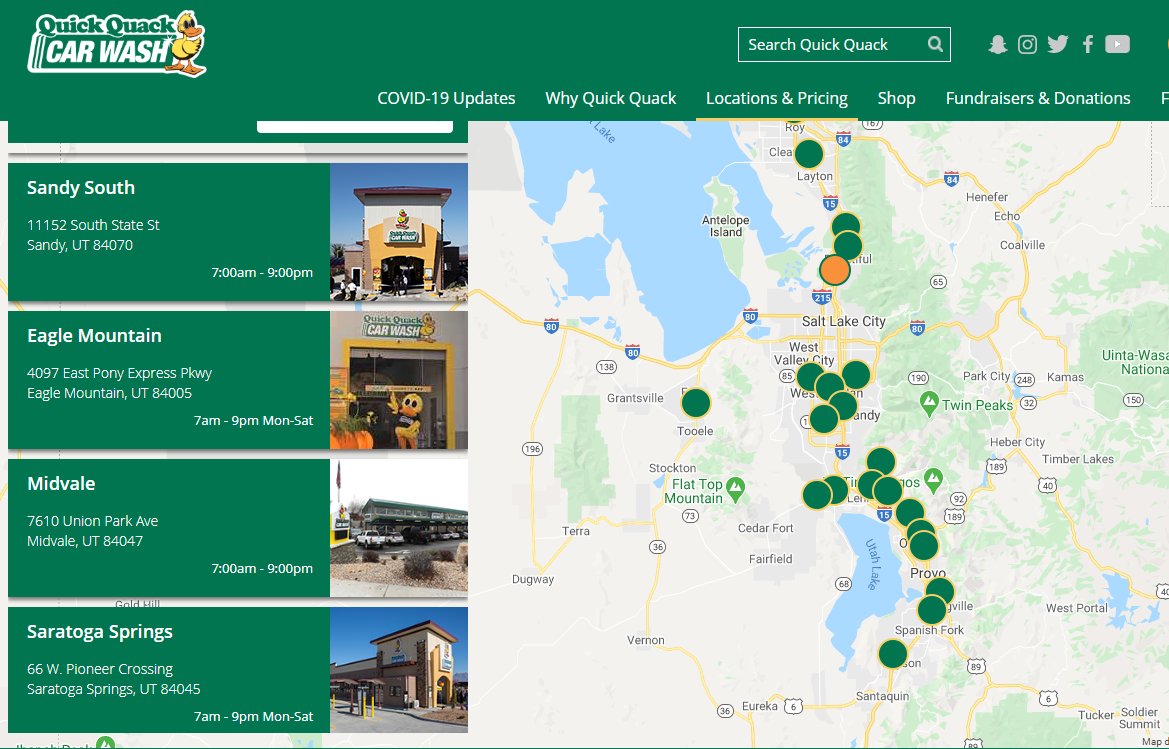This screenshot has height=749, width=1169.
Task: Click the Quick Quack Car Wash logo
Action: click(x=117, y=44)
